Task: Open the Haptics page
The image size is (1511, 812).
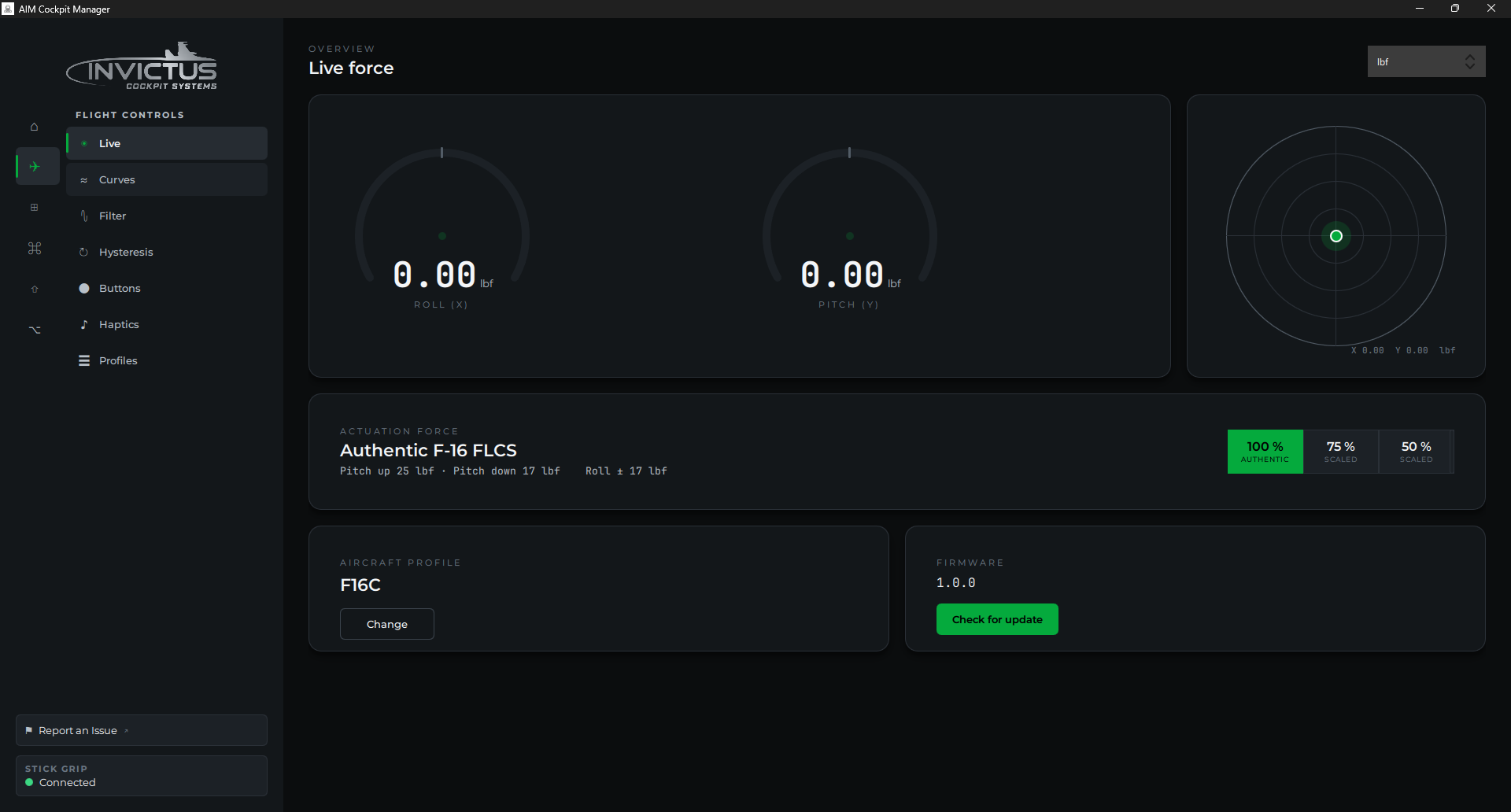Action: 167,324
